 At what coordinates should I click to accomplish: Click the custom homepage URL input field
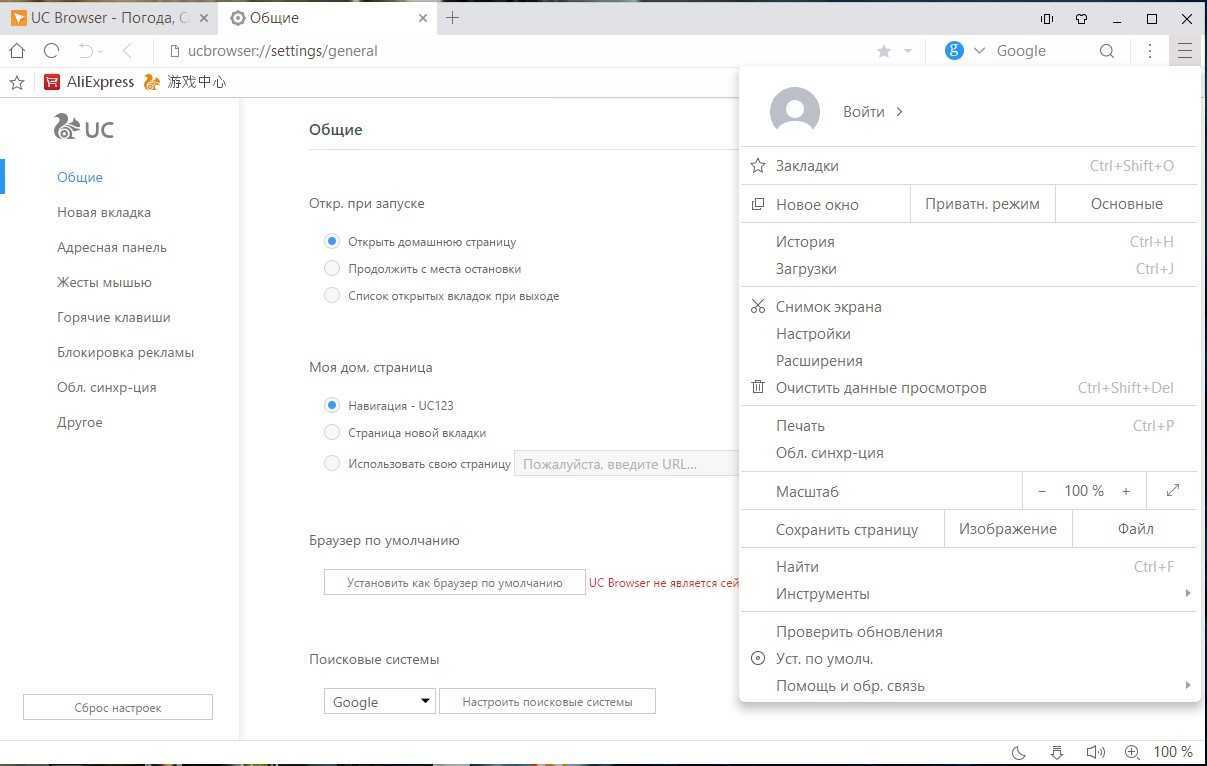(626, 464)
